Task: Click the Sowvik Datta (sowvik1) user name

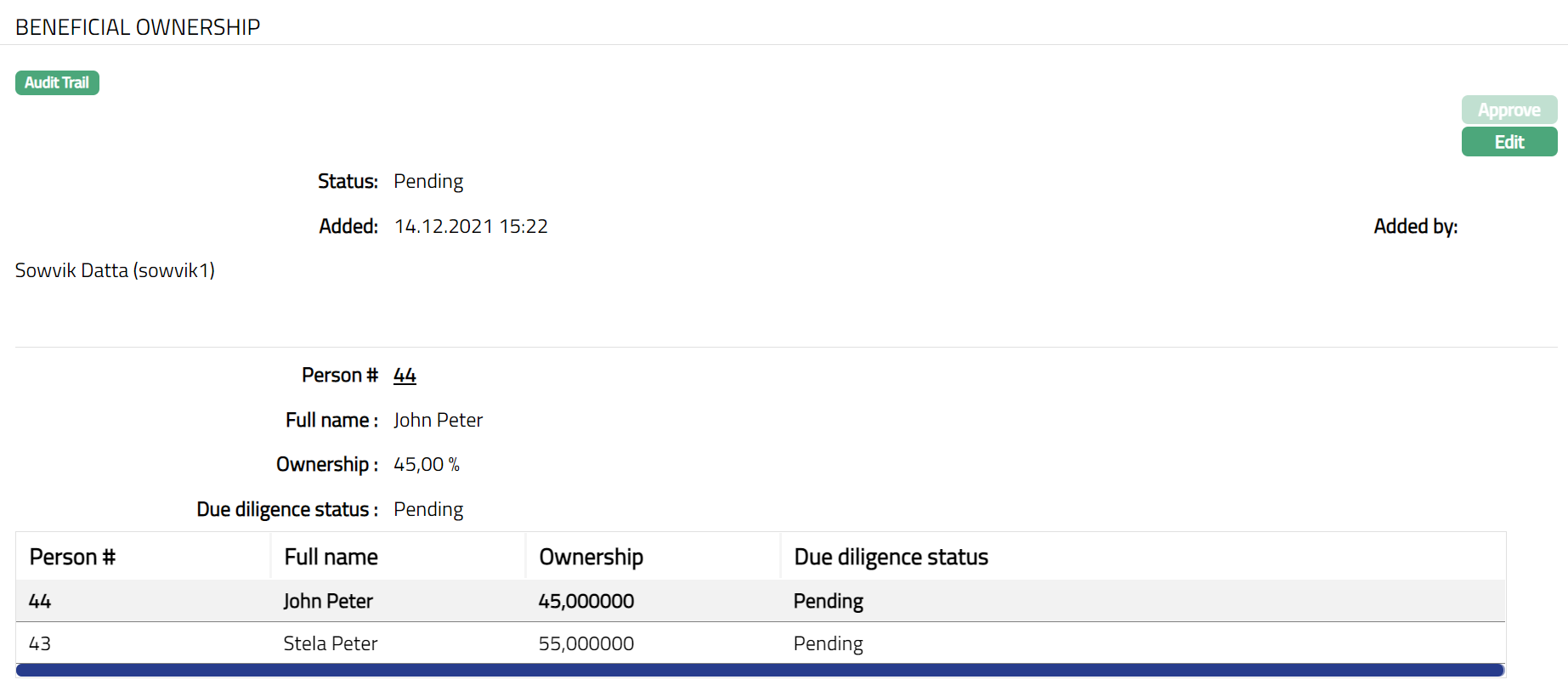Action: [115, 270]
